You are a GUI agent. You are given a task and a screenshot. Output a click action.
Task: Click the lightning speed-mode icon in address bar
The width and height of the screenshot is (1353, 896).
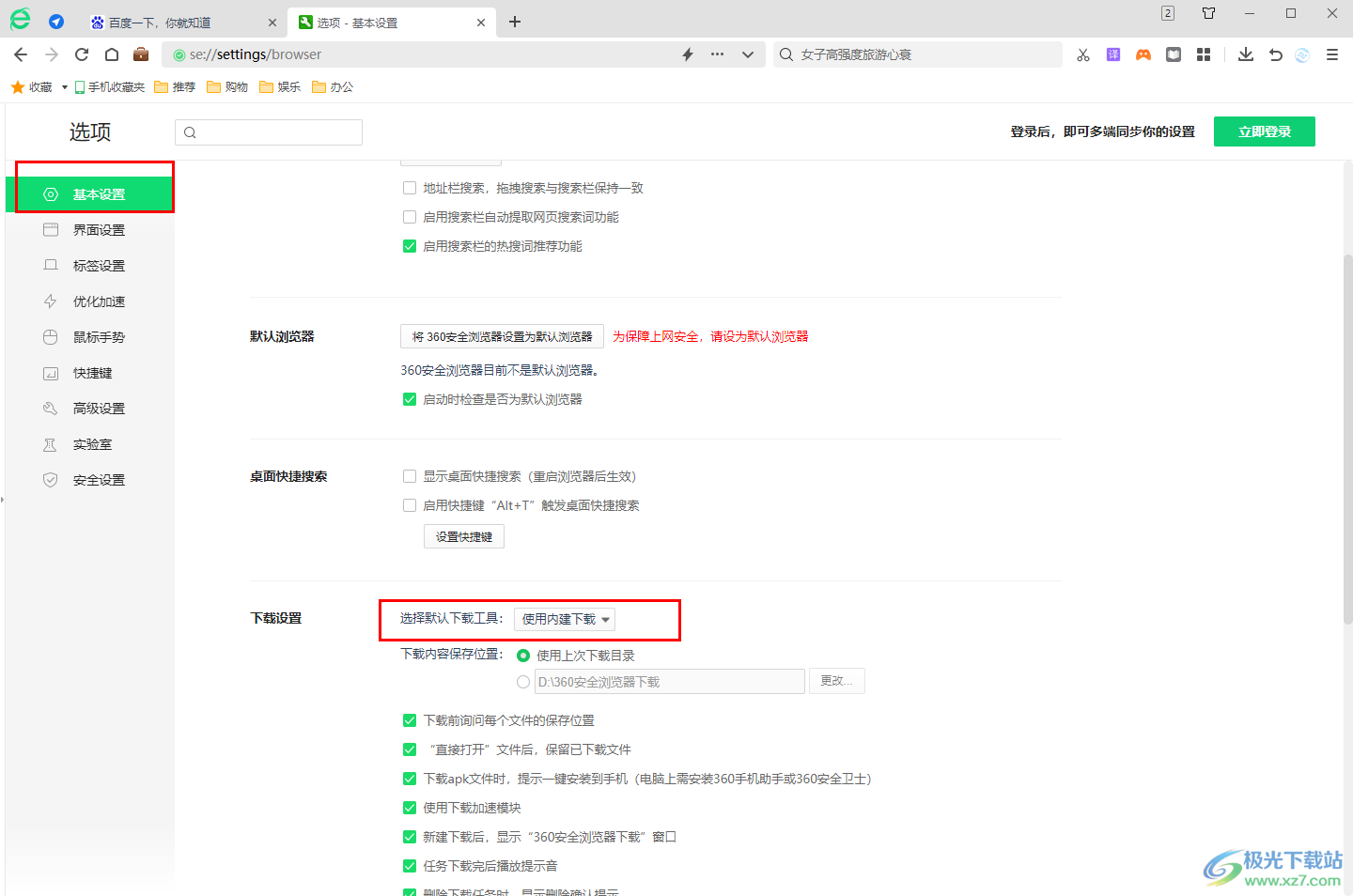pyautogui.click(x=688, y=54)
